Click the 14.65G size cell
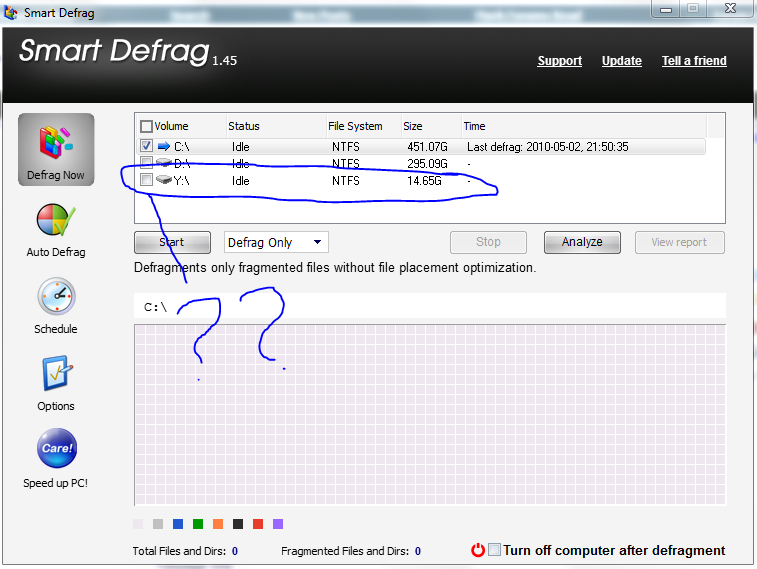 point(424,181)
